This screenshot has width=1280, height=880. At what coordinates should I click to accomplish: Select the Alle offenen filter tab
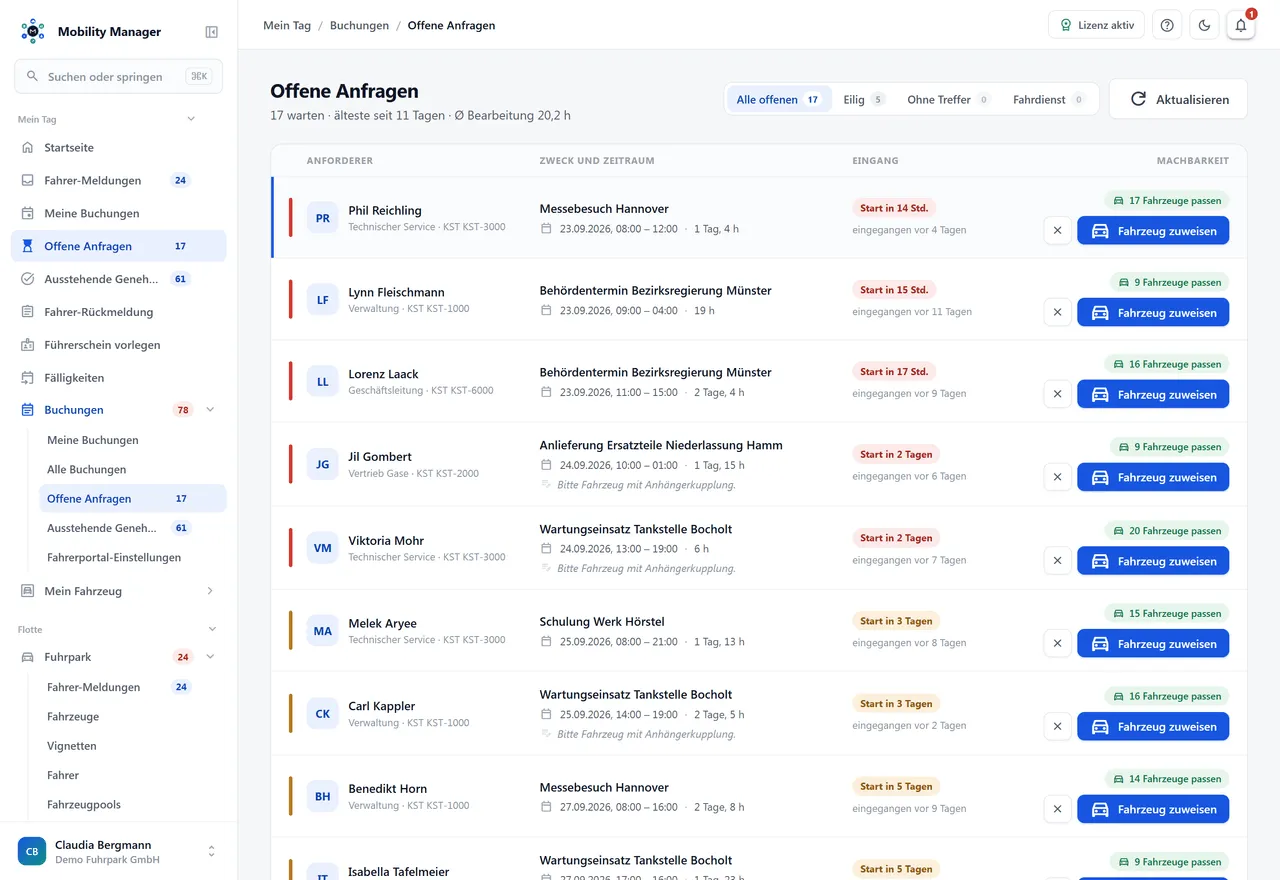[x=778, y=100]
